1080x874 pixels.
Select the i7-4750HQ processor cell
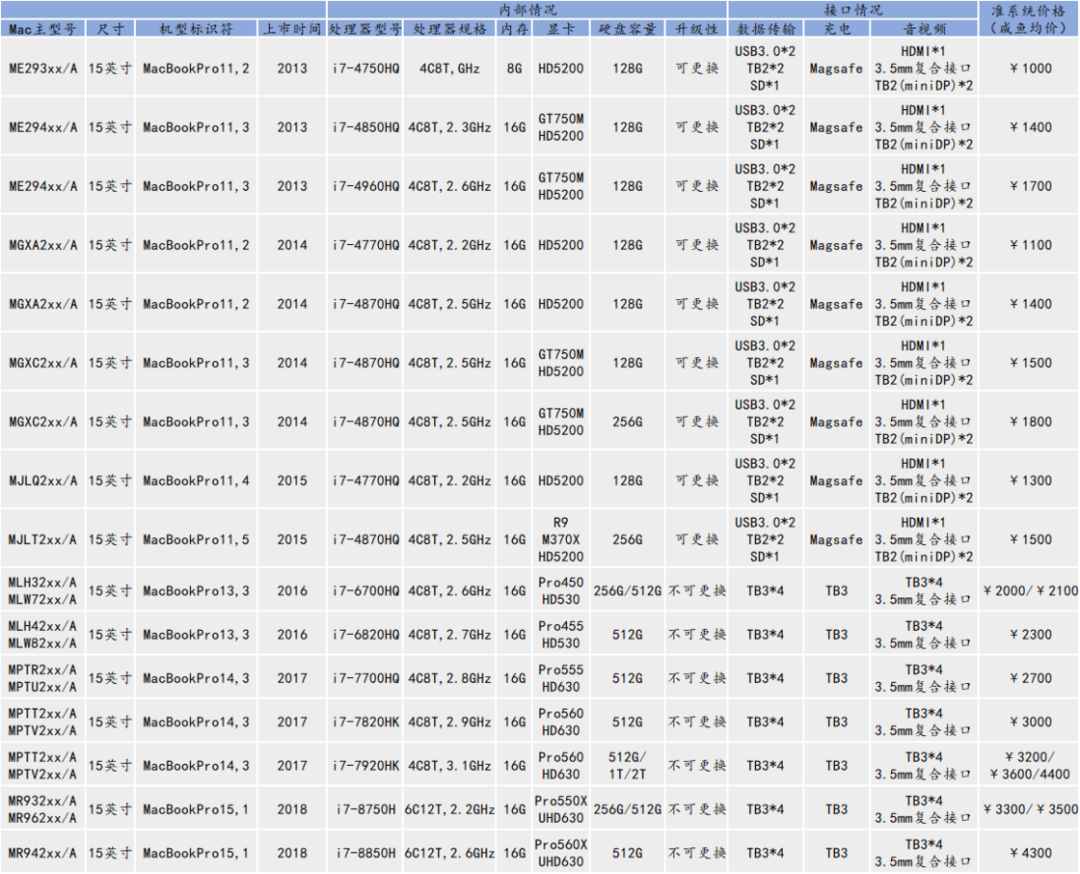point(365,68)
